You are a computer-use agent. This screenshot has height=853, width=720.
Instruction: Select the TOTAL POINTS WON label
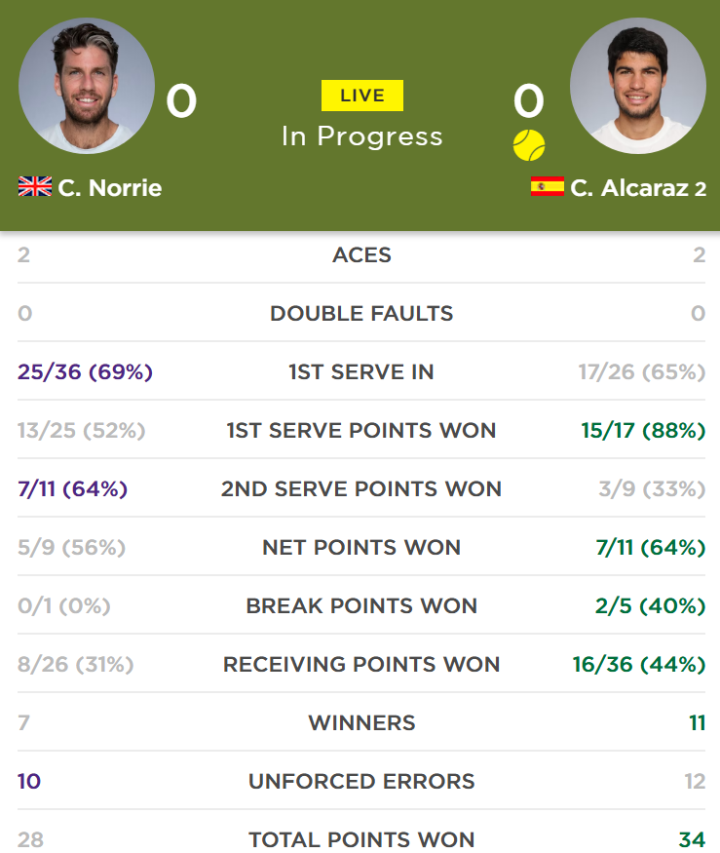(x=362, y=839)
